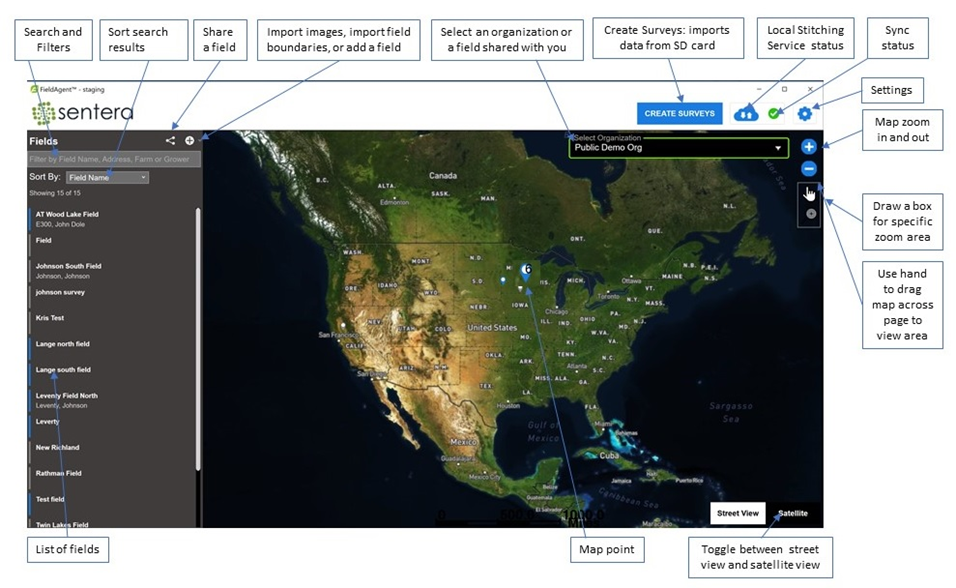Zoom out on the map

tap(809, 169)
